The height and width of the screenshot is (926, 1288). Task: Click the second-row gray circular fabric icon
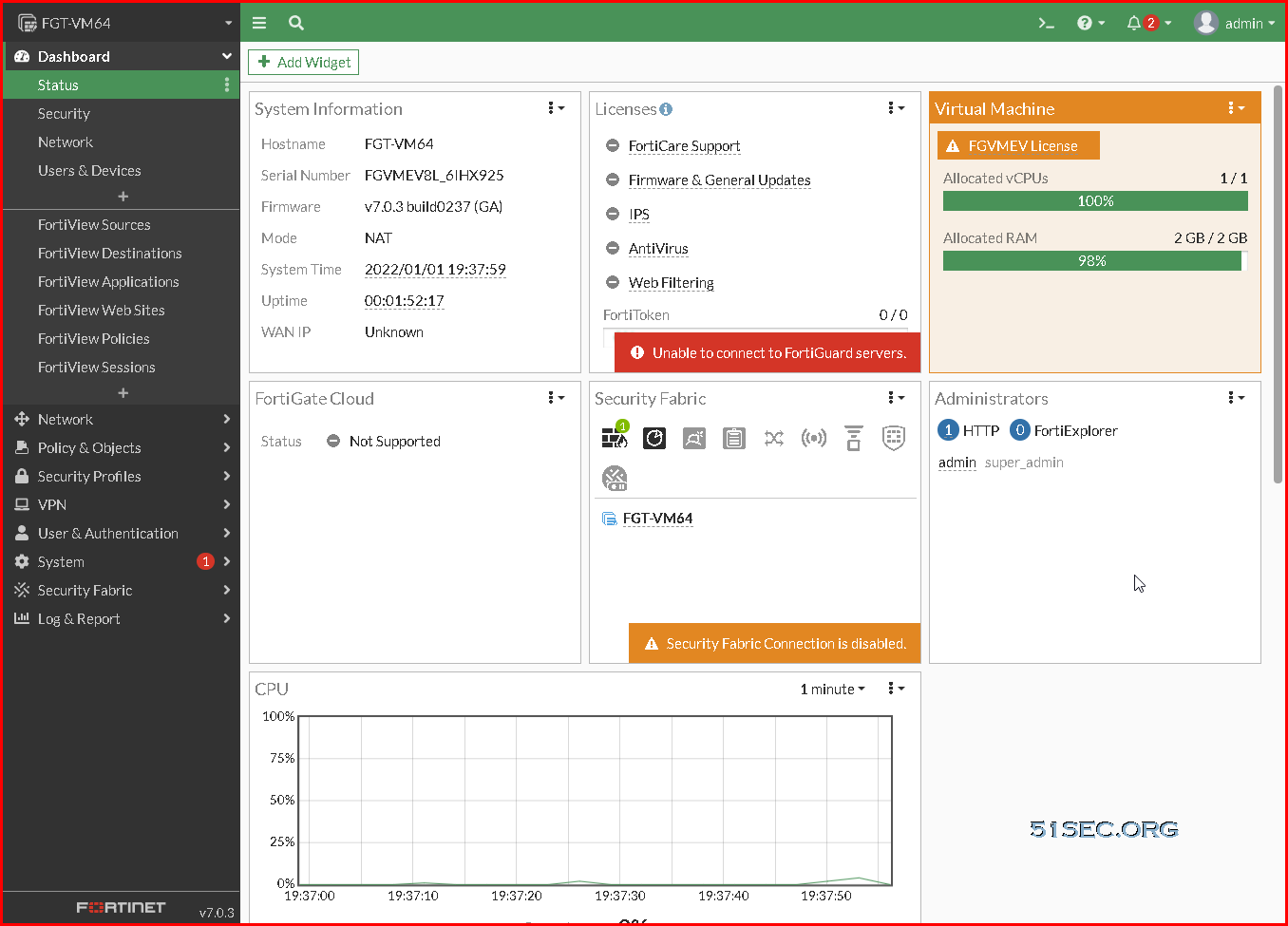click(615, 478)
